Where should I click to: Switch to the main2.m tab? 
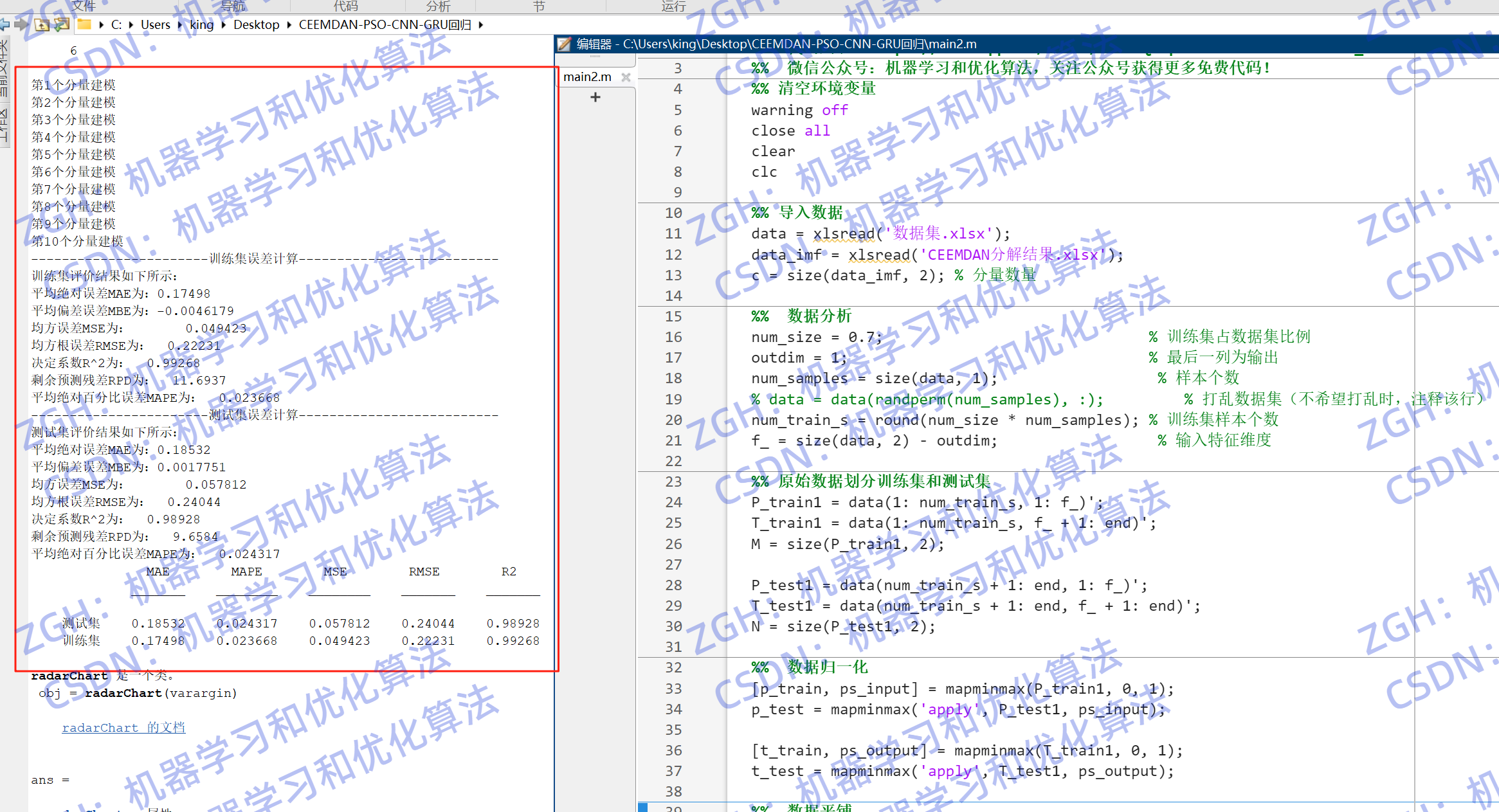click(587, 77)
